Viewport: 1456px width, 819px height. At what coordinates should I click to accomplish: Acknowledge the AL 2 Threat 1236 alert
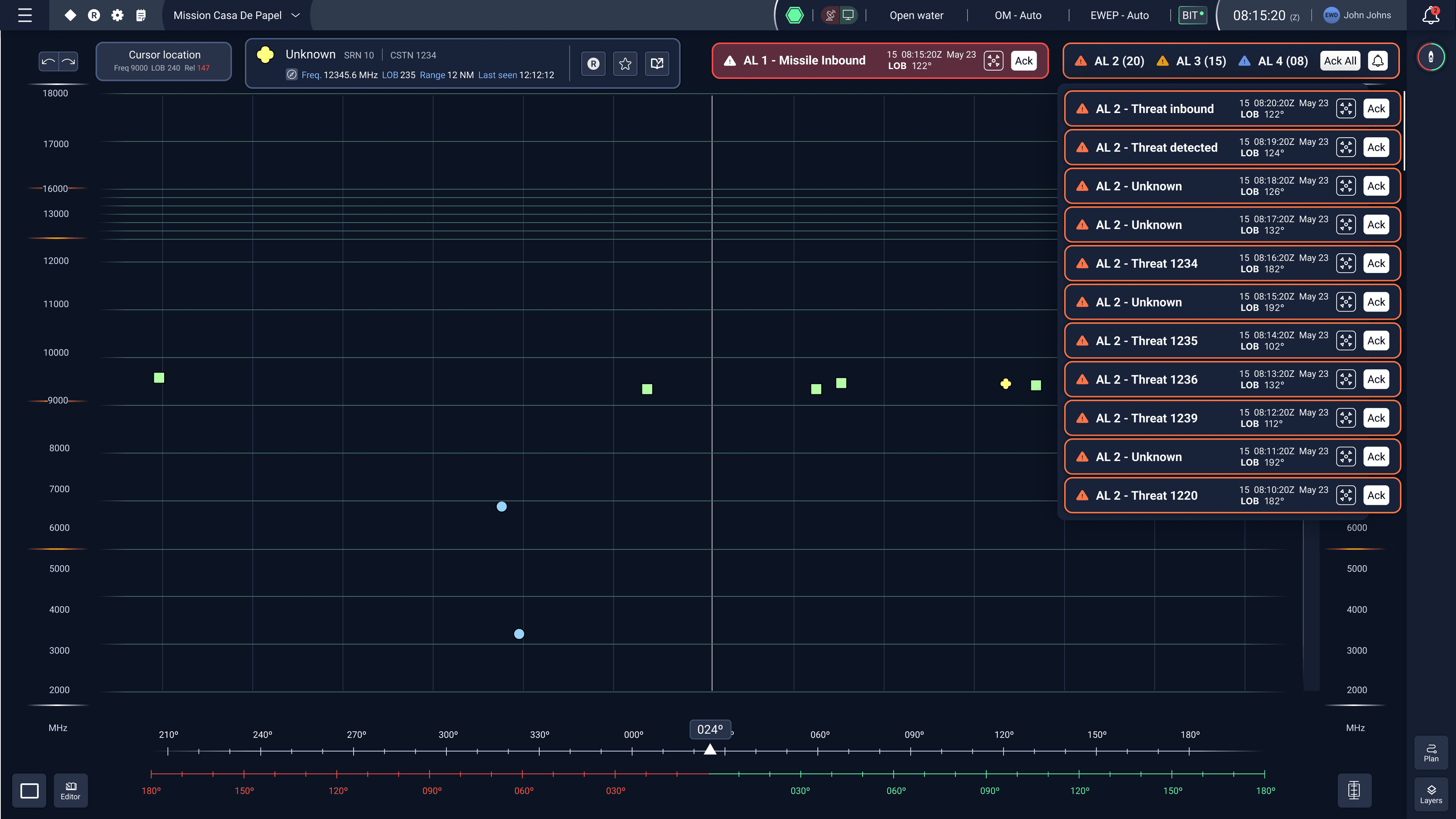click(1376, 379)
